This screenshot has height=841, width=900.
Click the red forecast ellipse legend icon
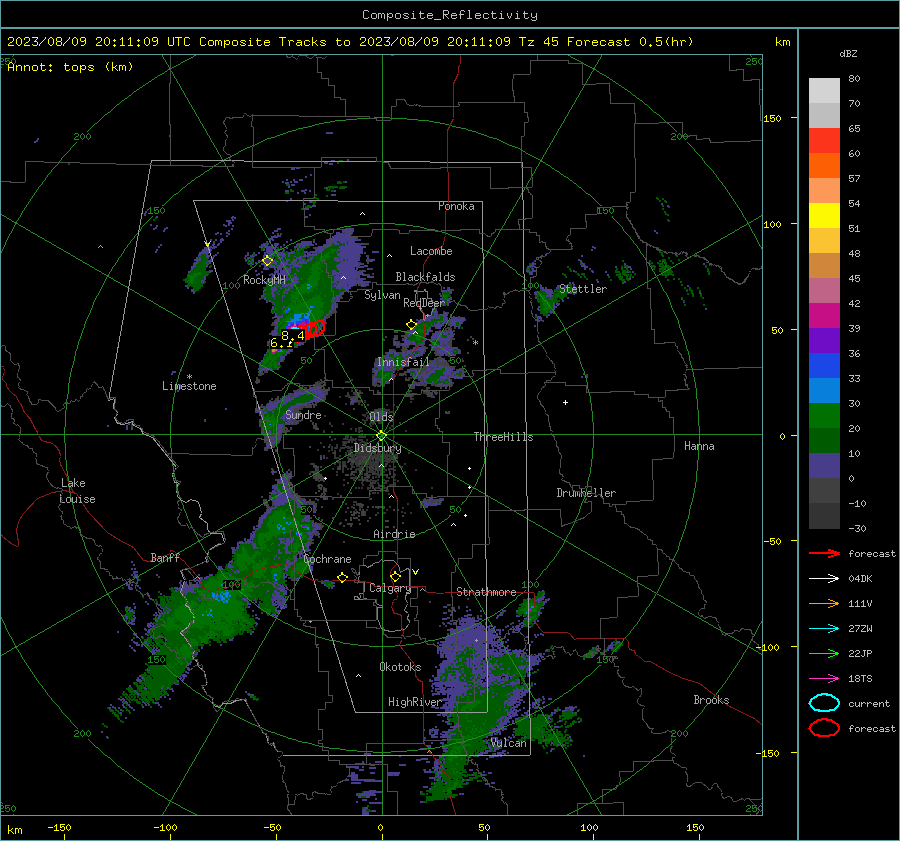point(824,728)
